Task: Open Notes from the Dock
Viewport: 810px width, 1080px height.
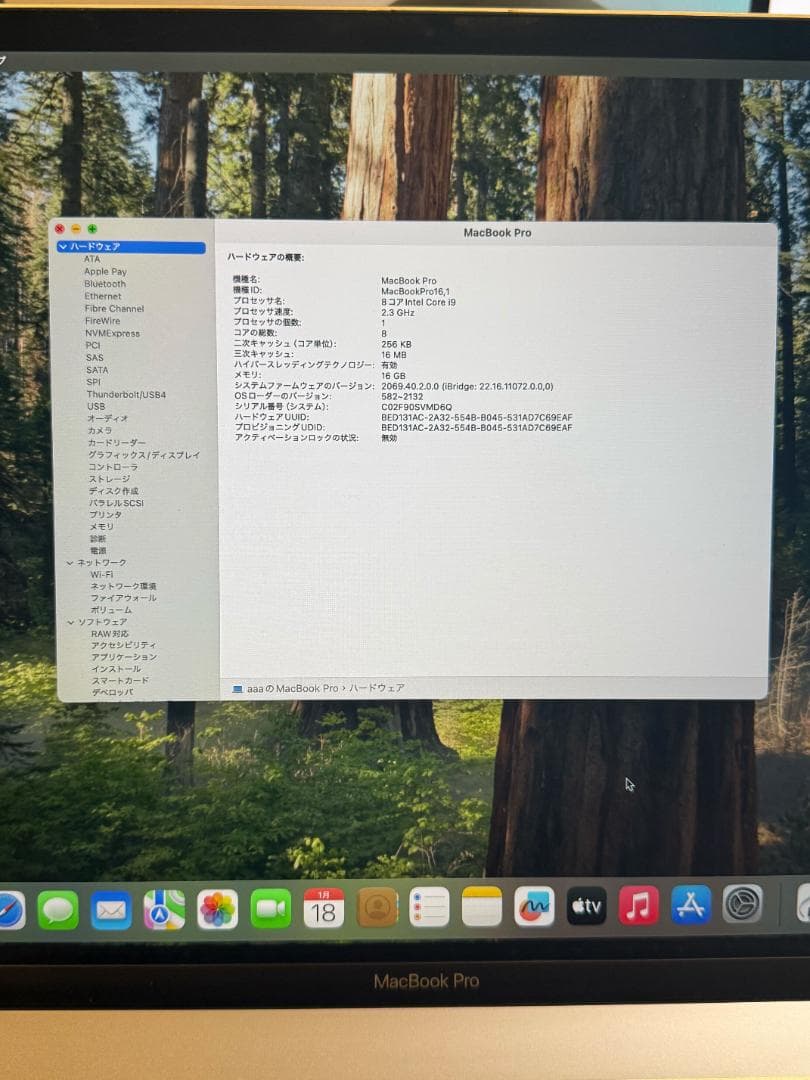Action: tap(480, 906)
